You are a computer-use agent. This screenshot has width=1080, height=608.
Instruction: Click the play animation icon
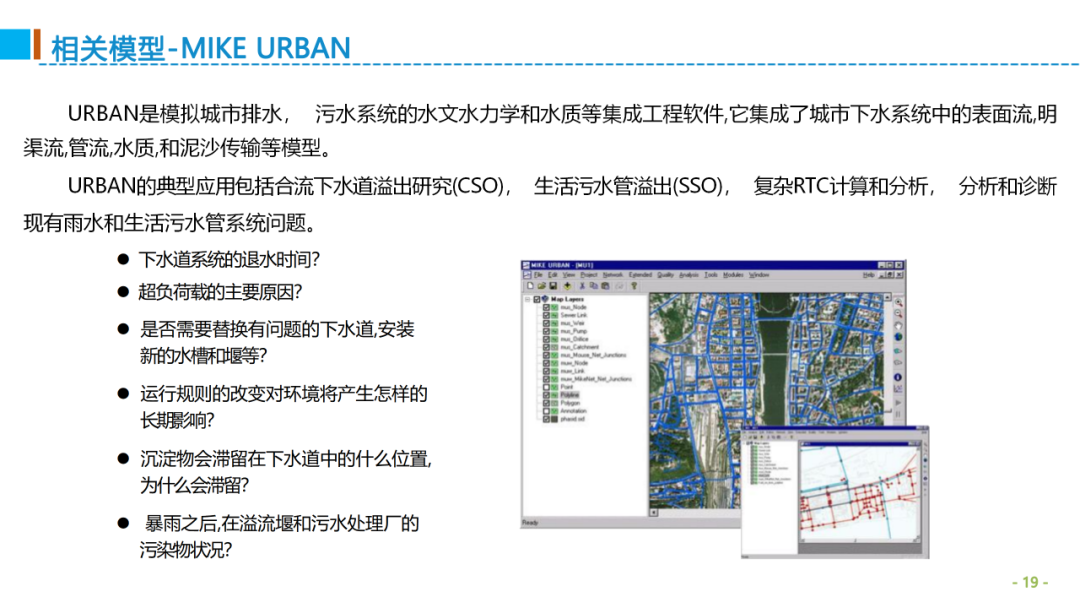click(898, 403)
